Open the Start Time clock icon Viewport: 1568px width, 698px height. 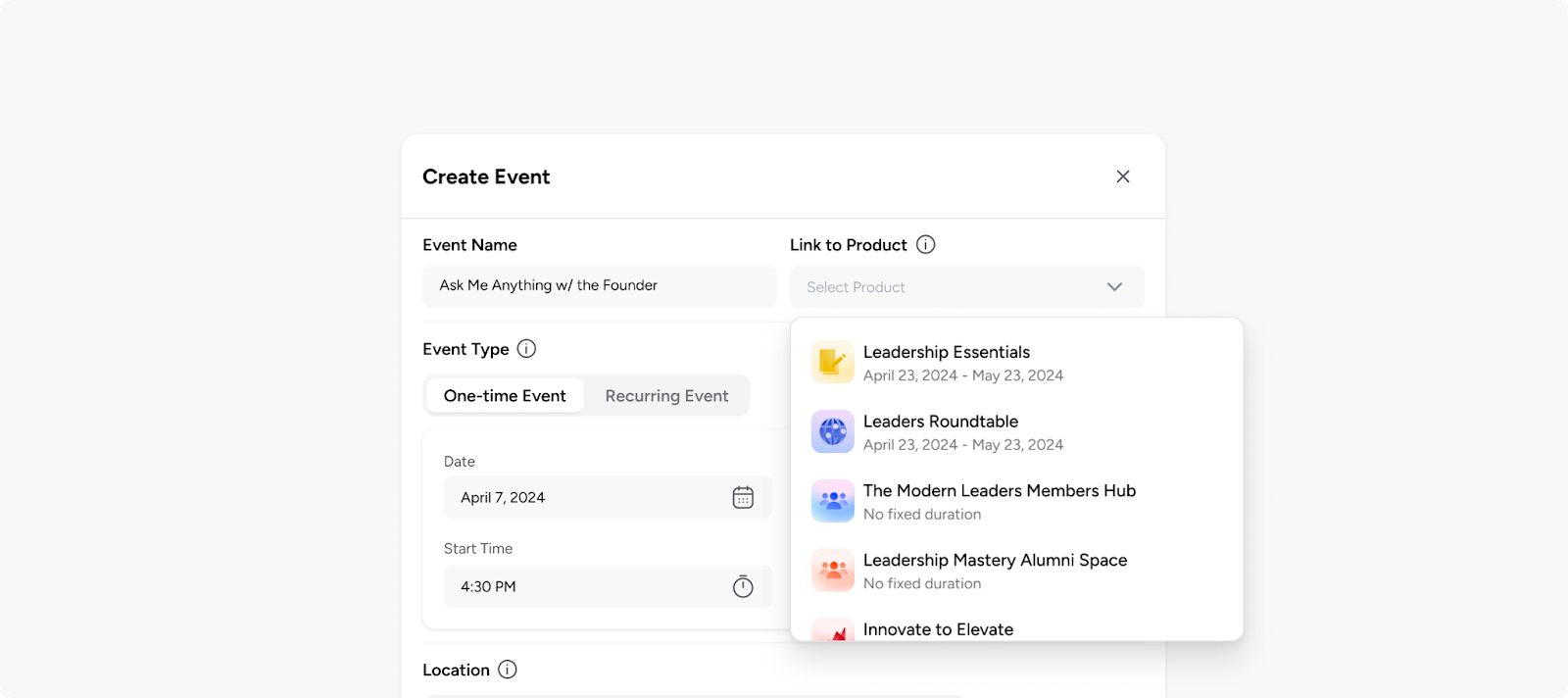coord(743,586)
